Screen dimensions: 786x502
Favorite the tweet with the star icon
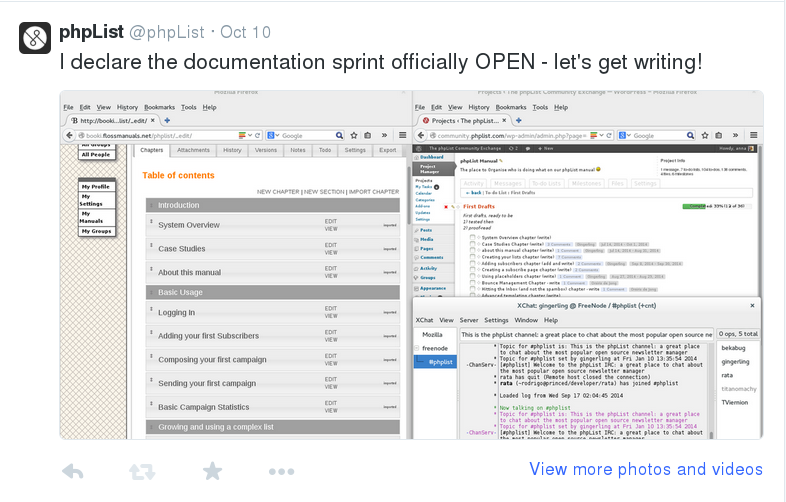pyautogui.click(x=213, y=471)
